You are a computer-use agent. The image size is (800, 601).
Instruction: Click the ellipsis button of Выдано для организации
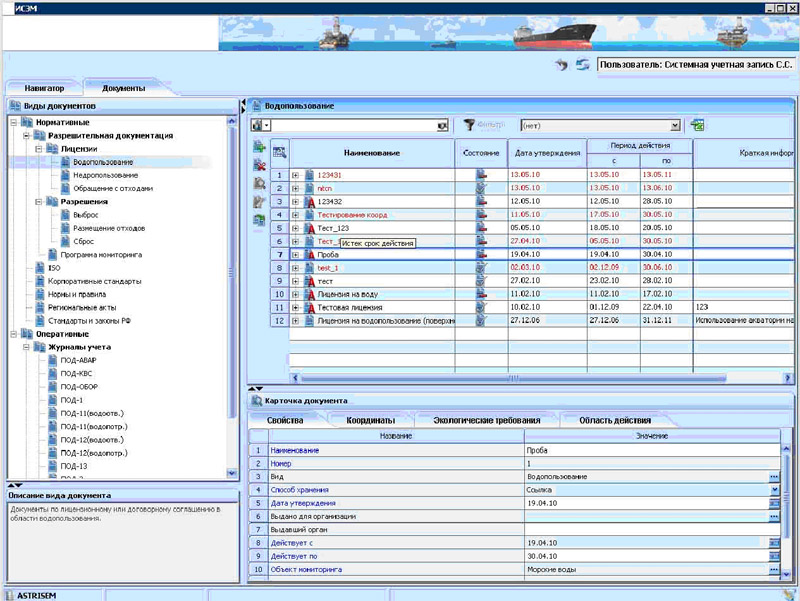[x=774, y=516]
